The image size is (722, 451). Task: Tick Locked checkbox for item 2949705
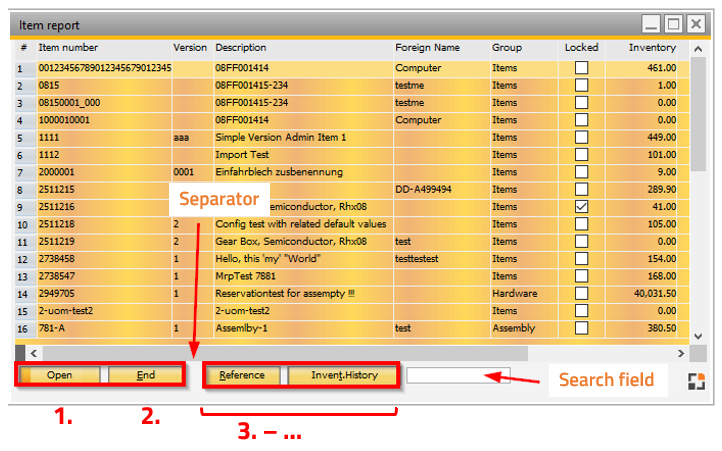pos(581,293)
